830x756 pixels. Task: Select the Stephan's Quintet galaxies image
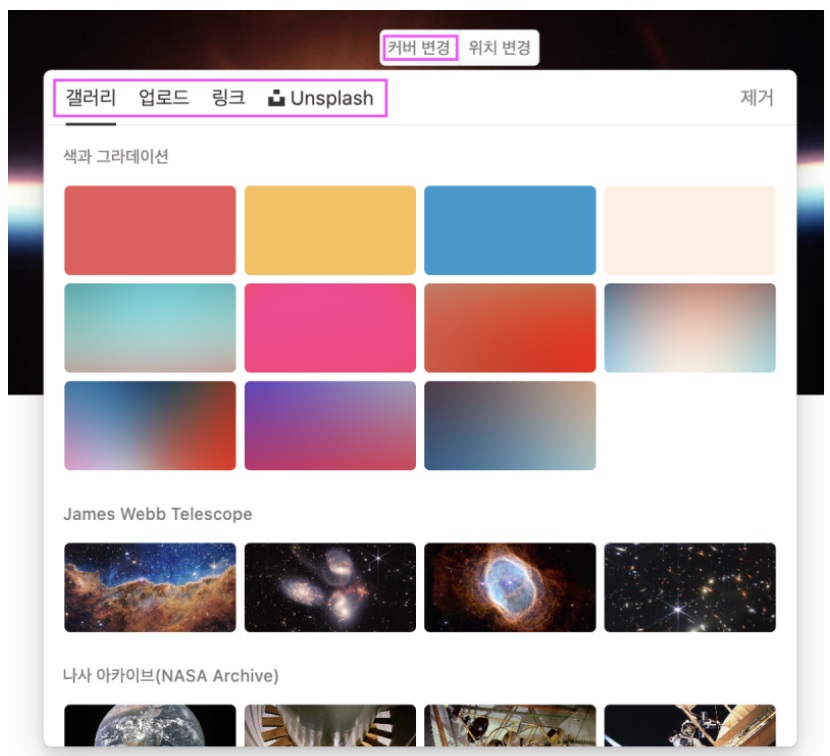330,587
